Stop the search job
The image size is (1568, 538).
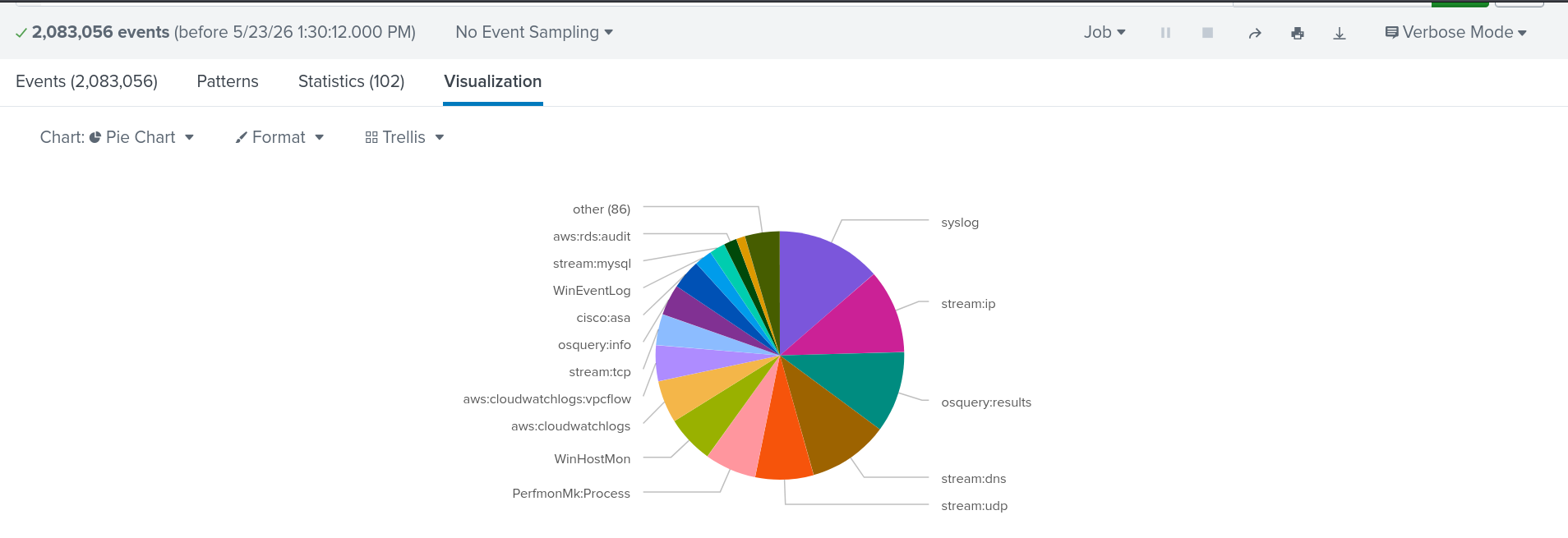tap(1207, 33)
